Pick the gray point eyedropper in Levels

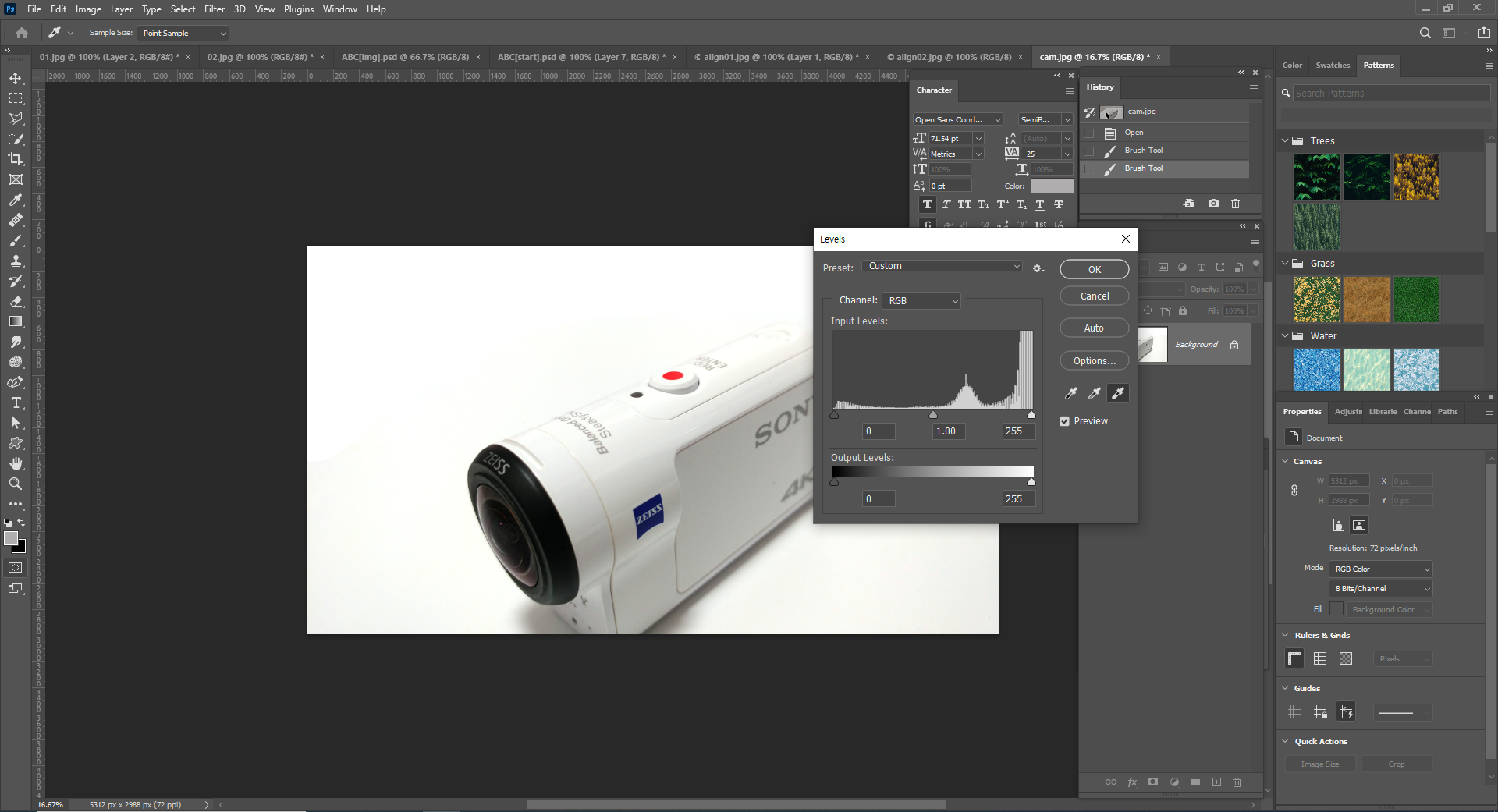pos(1095,393)
